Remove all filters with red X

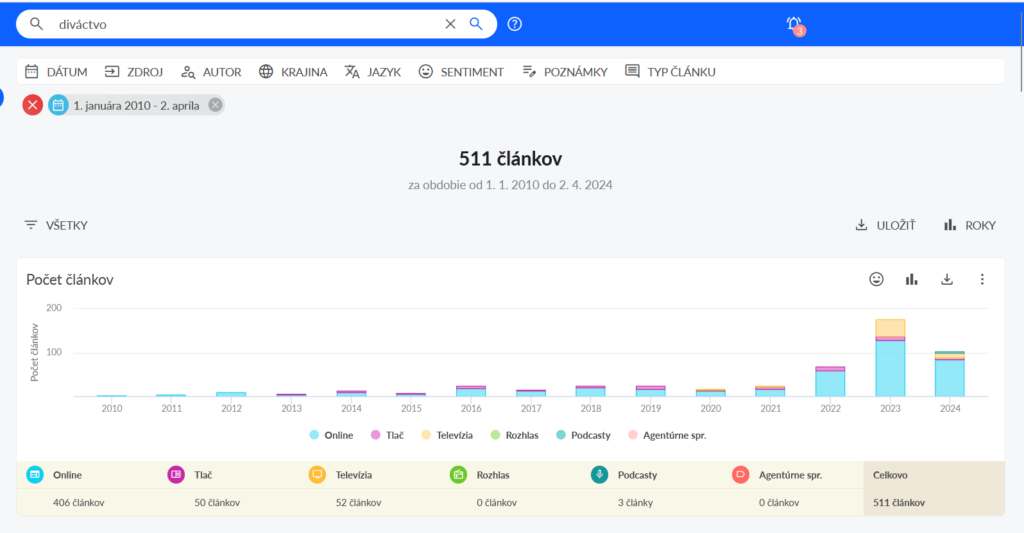tap(33, 105)
